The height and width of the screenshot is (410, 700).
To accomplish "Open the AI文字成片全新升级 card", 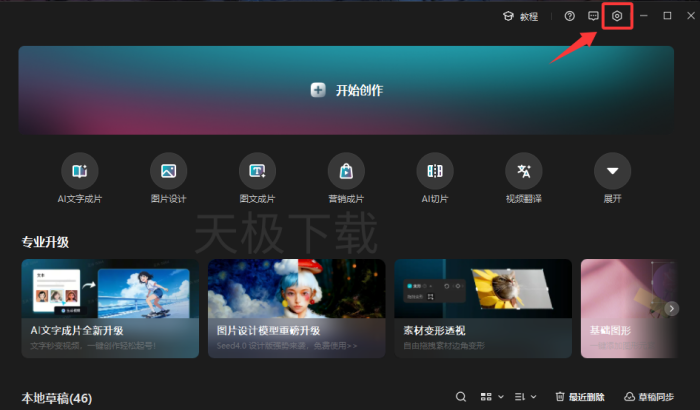I will click(x=110, y=308).
